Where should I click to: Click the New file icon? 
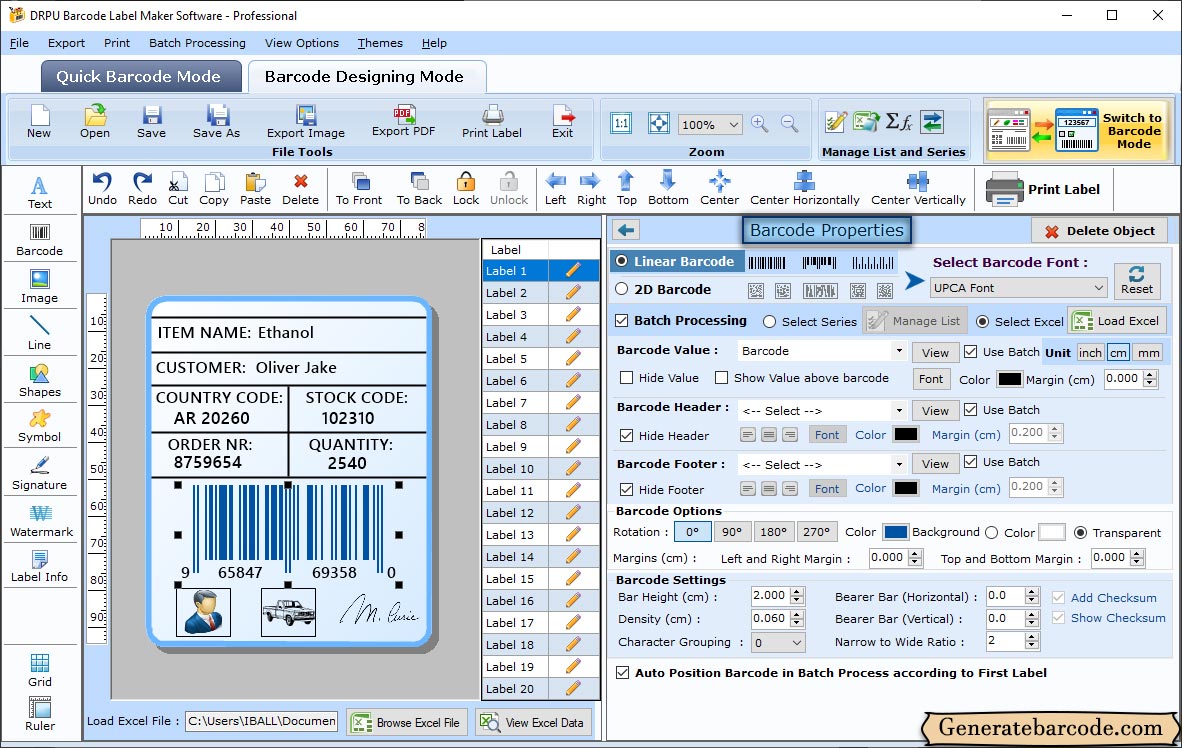[x=39, y=121]
